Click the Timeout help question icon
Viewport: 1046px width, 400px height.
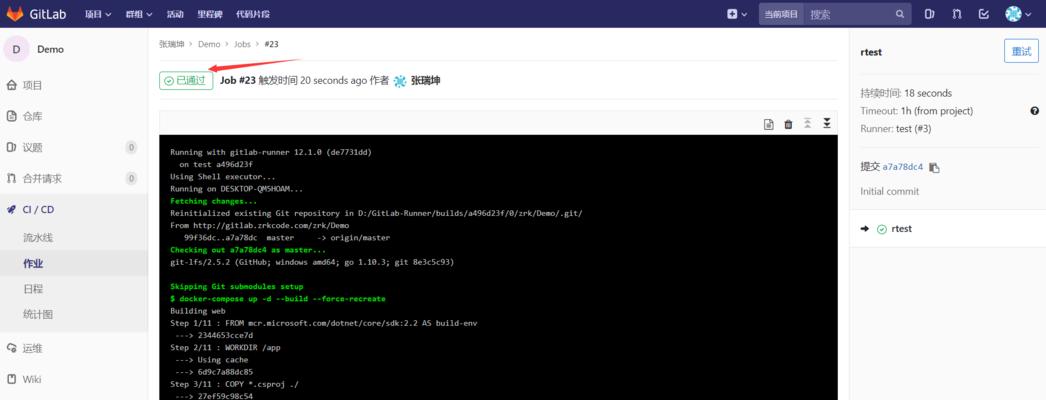(1034, 111)
